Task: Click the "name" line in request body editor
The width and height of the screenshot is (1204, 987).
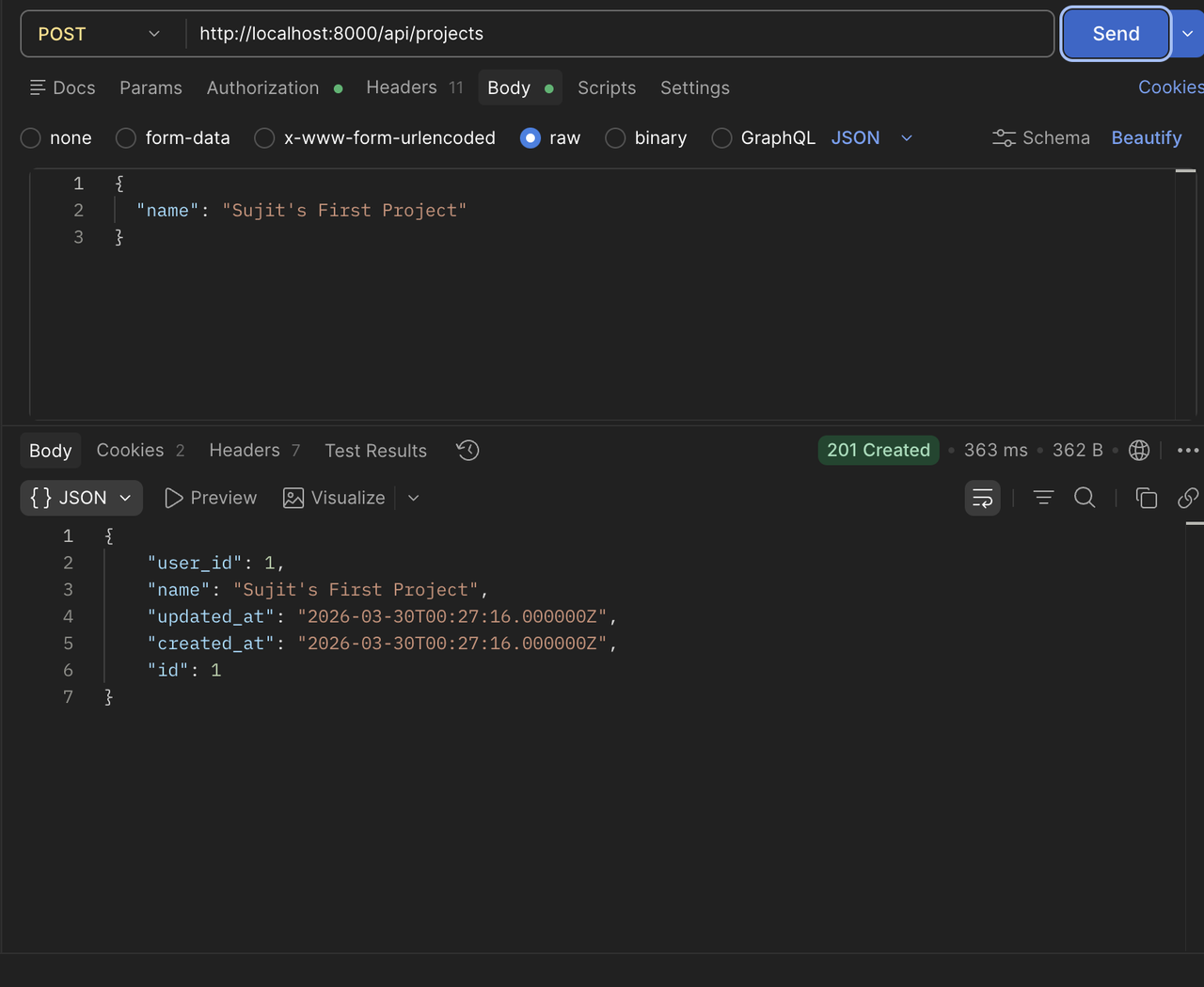Action: pyautogui.click(x=301, y=210)
